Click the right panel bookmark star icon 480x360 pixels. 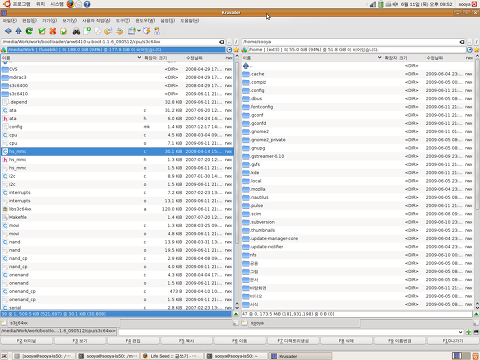(x=476, y=50)
